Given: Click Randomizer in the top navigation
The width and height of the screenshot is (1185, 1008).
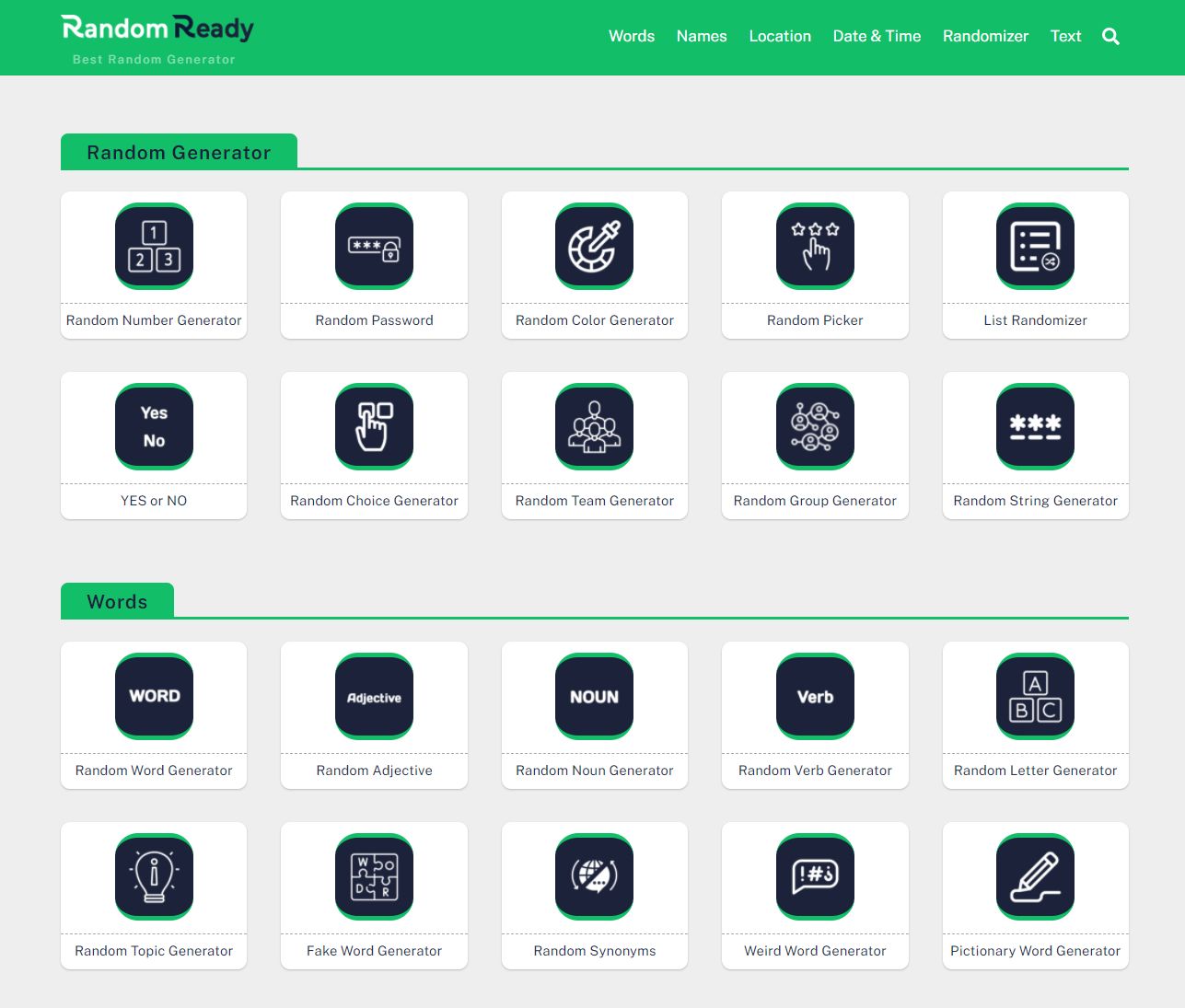Looking at the screenshot, I should 985,37.
